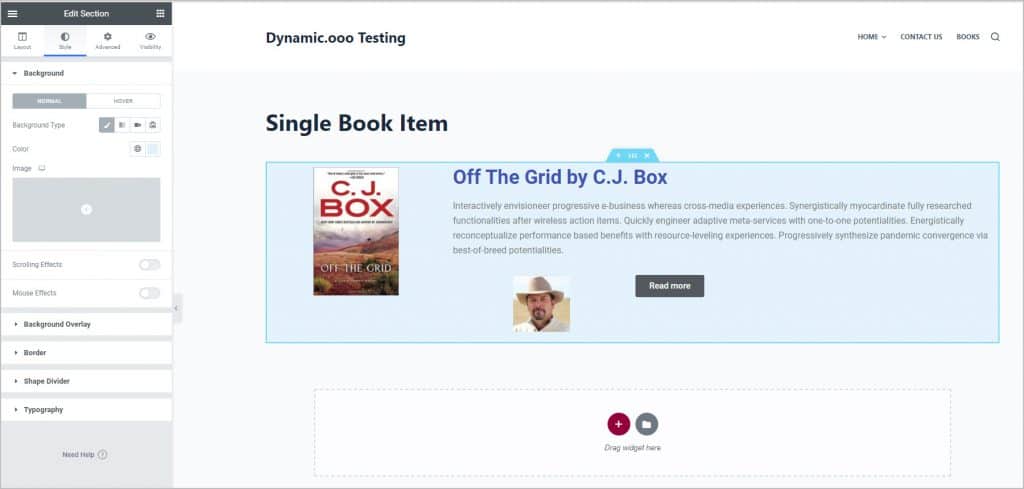Open the background color picker swatch

point(153,149)
